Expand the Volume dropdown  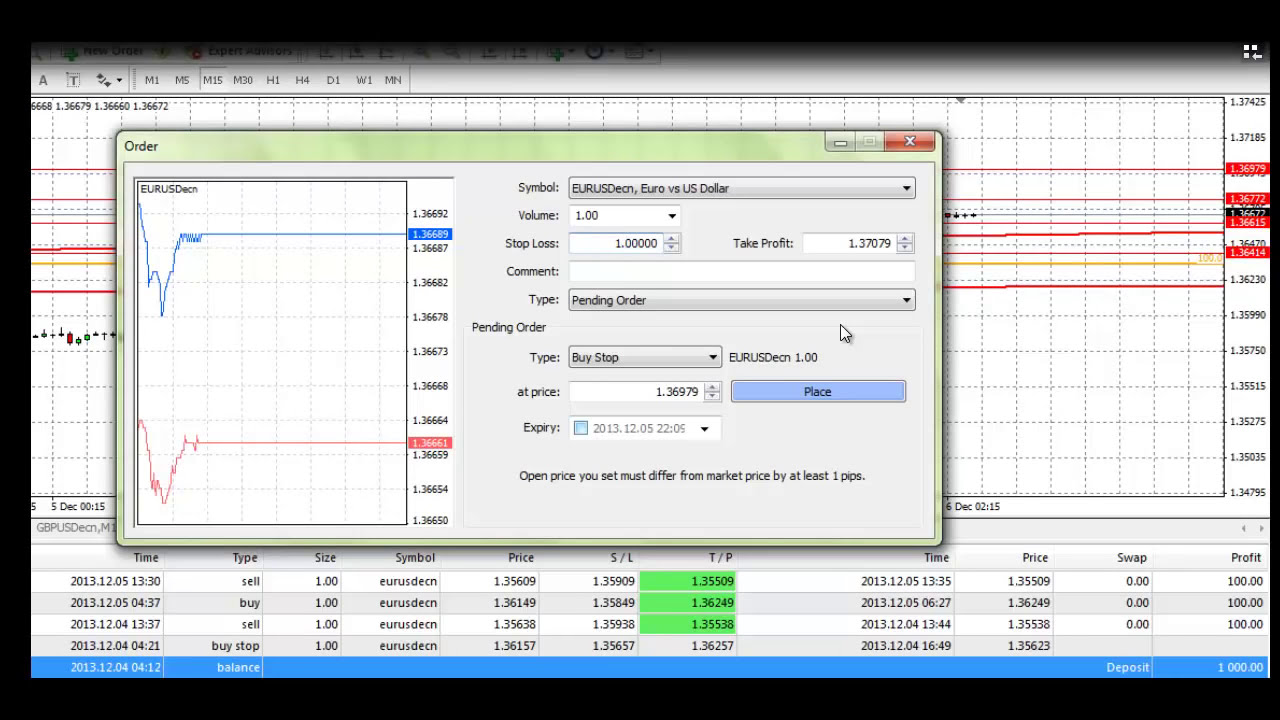click(672, 216)
